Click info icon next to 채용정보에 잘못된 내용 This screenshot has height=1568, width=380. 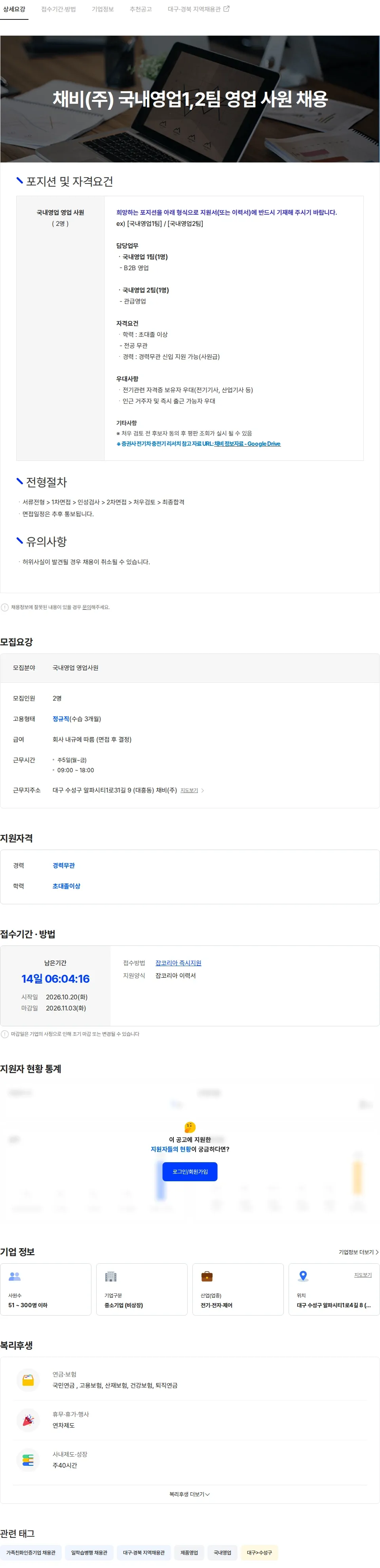coord(5,607)
